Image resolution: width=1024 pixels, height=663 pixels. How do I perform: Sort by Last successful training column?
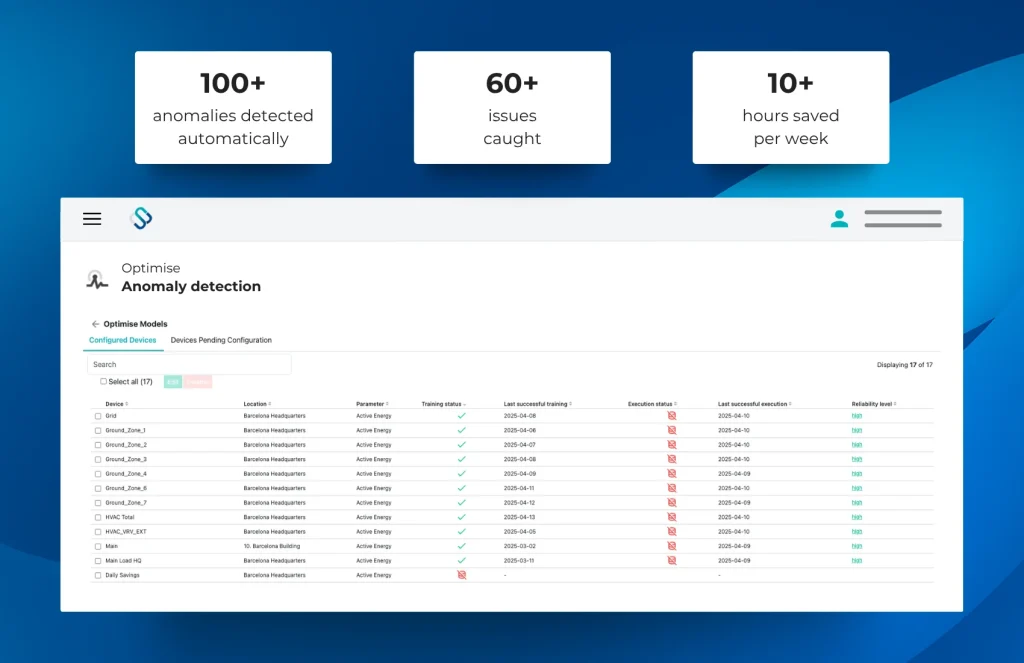click(535, 404)
